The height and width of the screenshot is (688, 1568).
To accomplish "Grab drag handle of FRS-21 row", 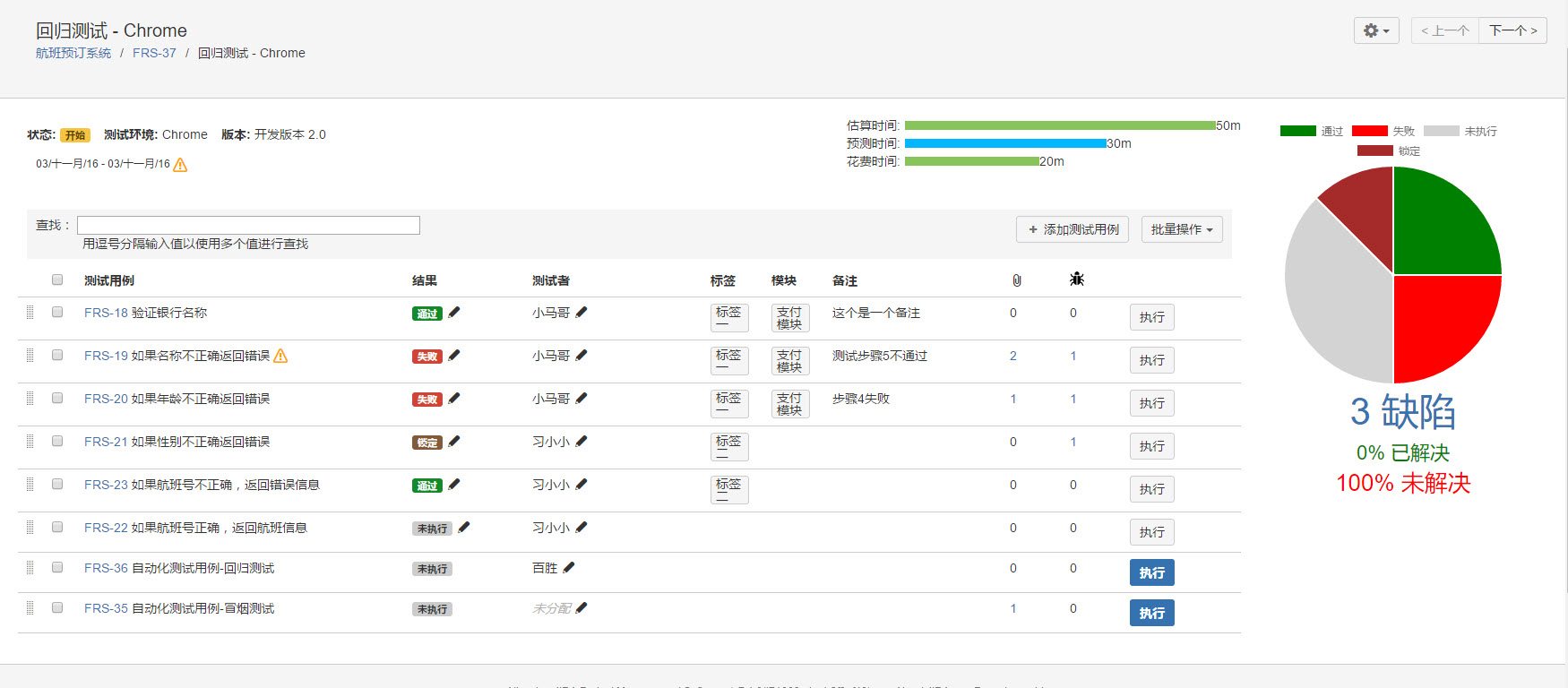I will pos(30,442).
